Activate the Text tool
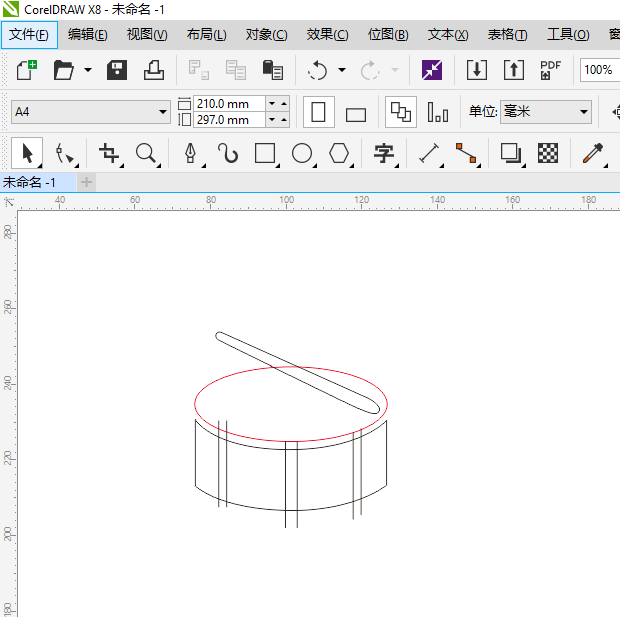Viewport: 620px width, 617px height. click(x=384, y=153)
